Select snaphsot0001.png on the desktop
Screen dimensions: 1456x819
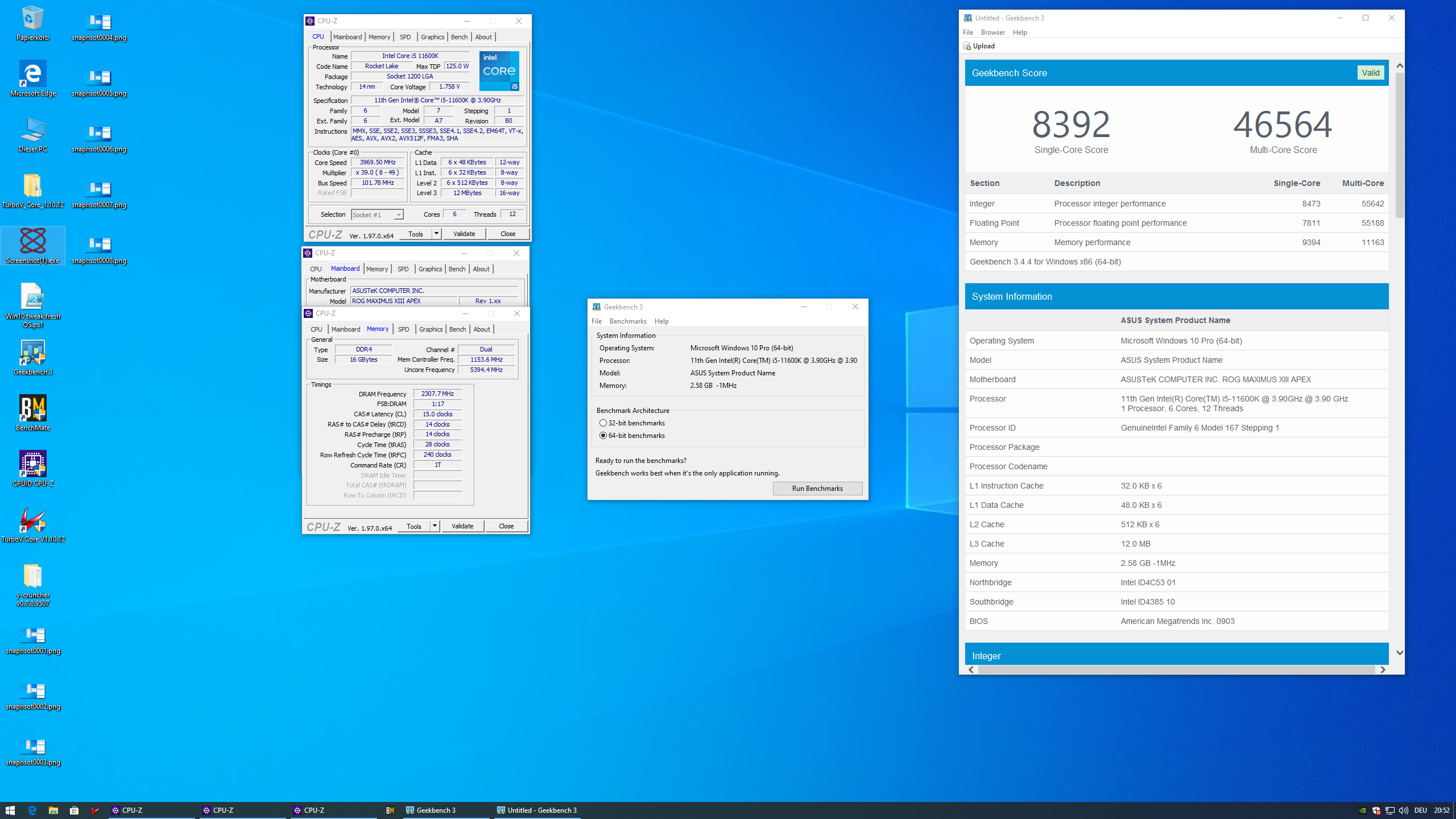pyautogui.click(x=32, y=641)
